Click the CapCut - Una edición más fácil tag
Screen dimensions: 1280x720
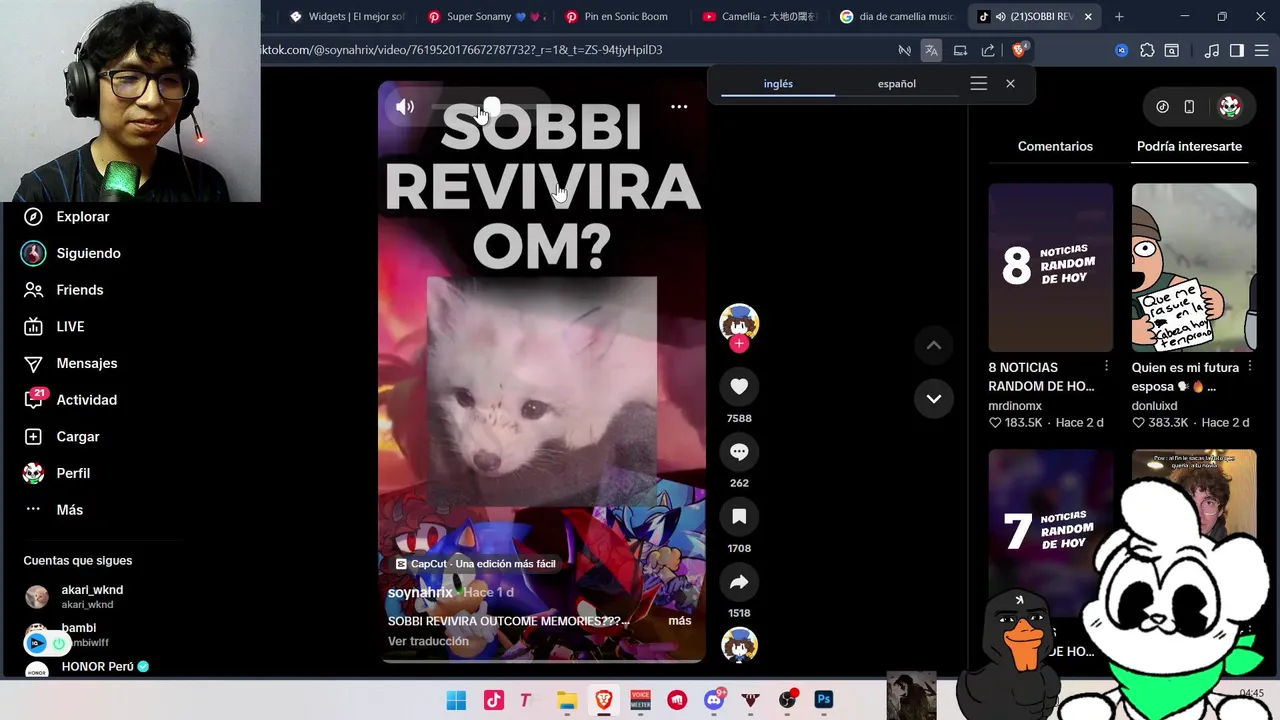(x=475, y=564)
